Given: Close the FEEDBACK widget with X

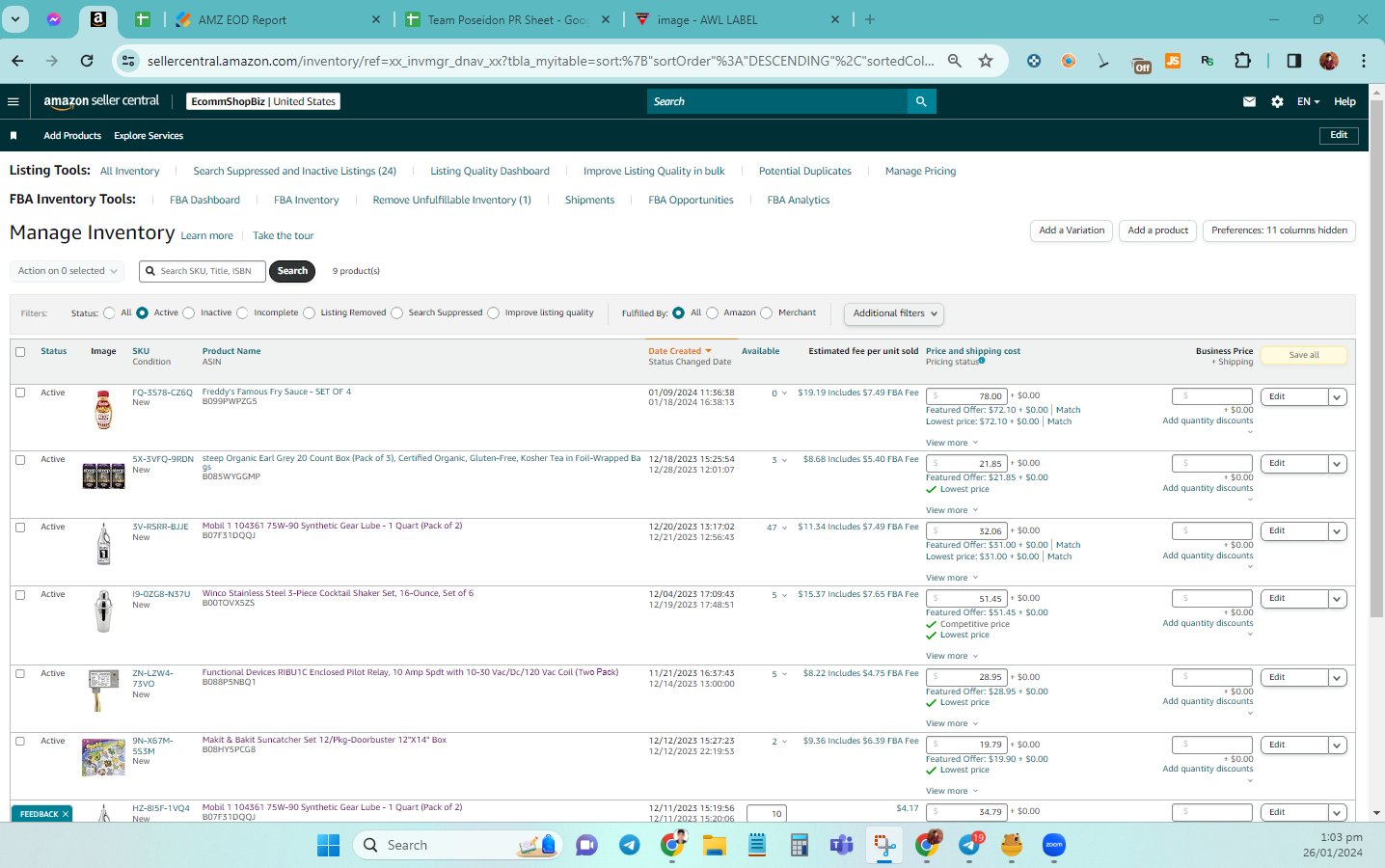Looking at the screenshot, I should (x=66, y=814).
